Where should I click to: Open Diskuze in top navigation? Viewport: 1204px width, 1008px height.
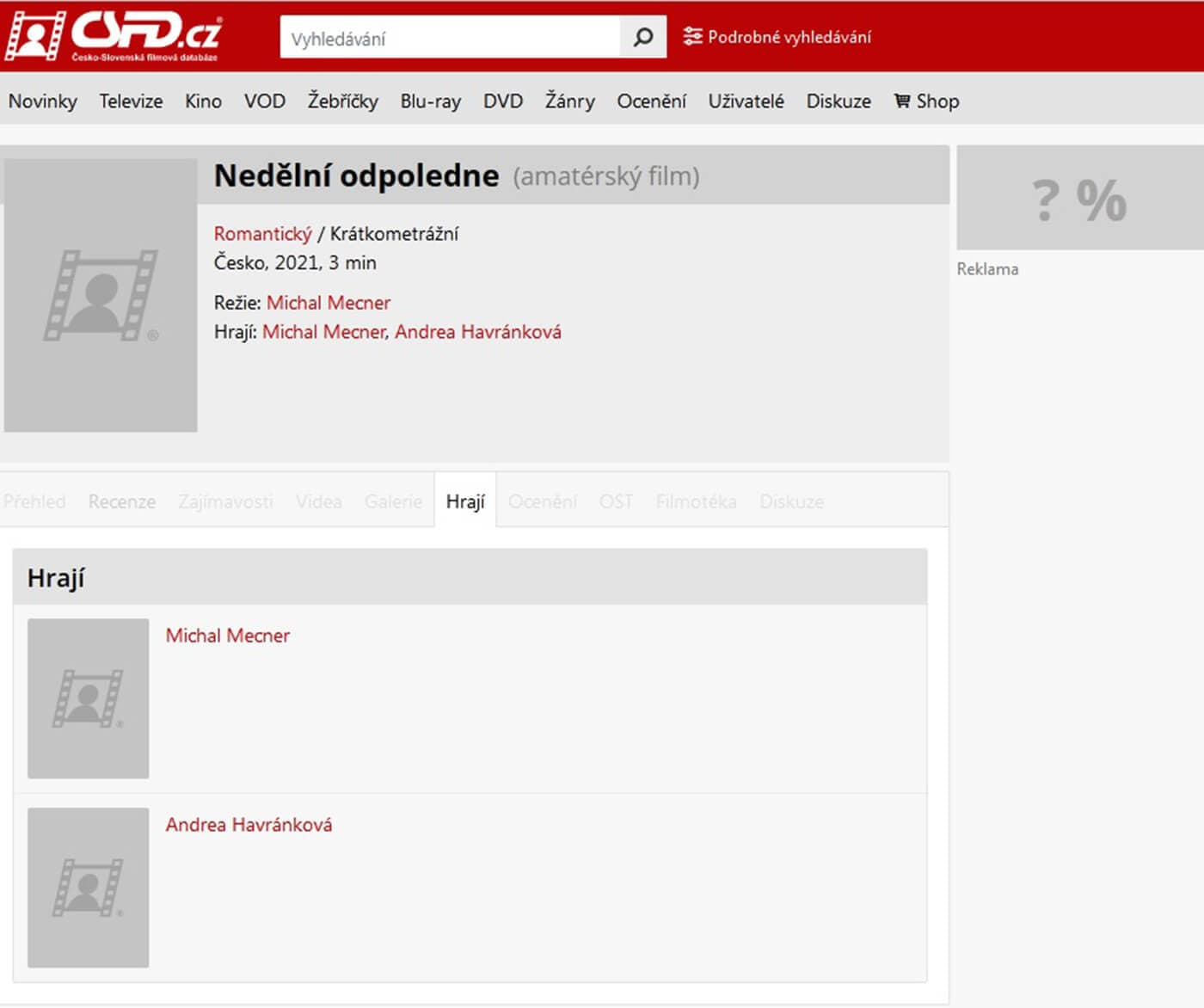[x=838, y=101]
